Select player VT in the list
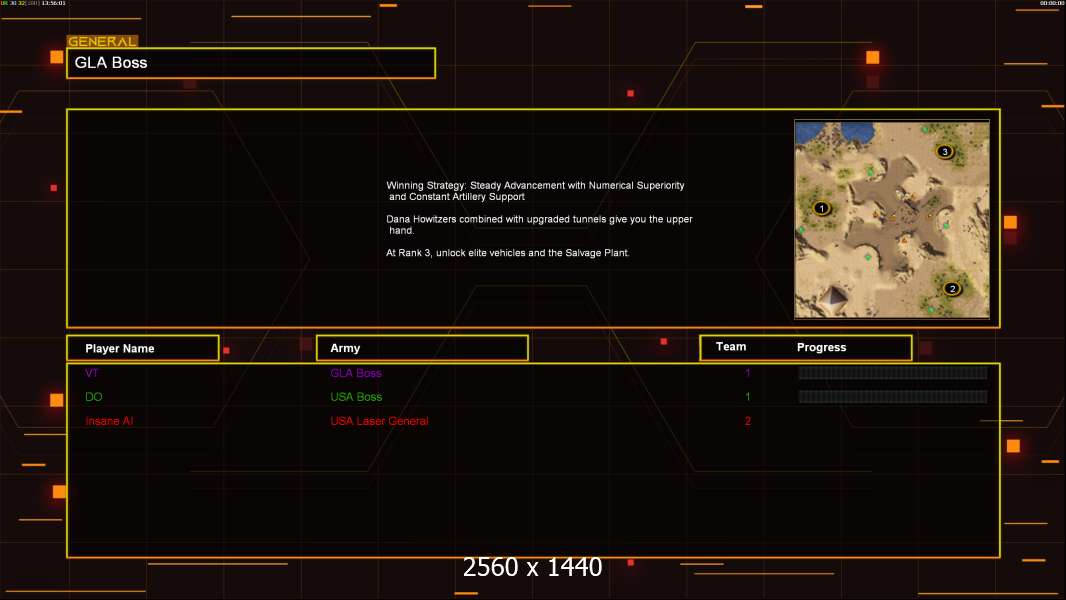 (92, 373)
